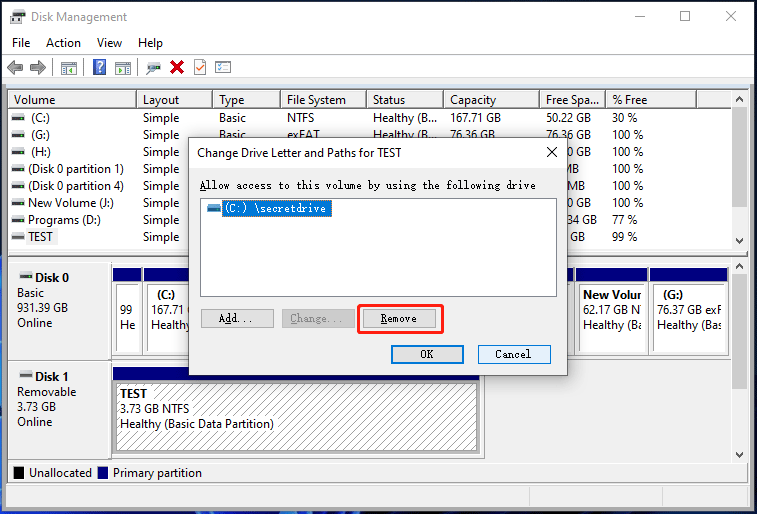Click the blue Primary partition legend swatch
The width and height of the screenshot is (757, 514).
coord(103,472)
